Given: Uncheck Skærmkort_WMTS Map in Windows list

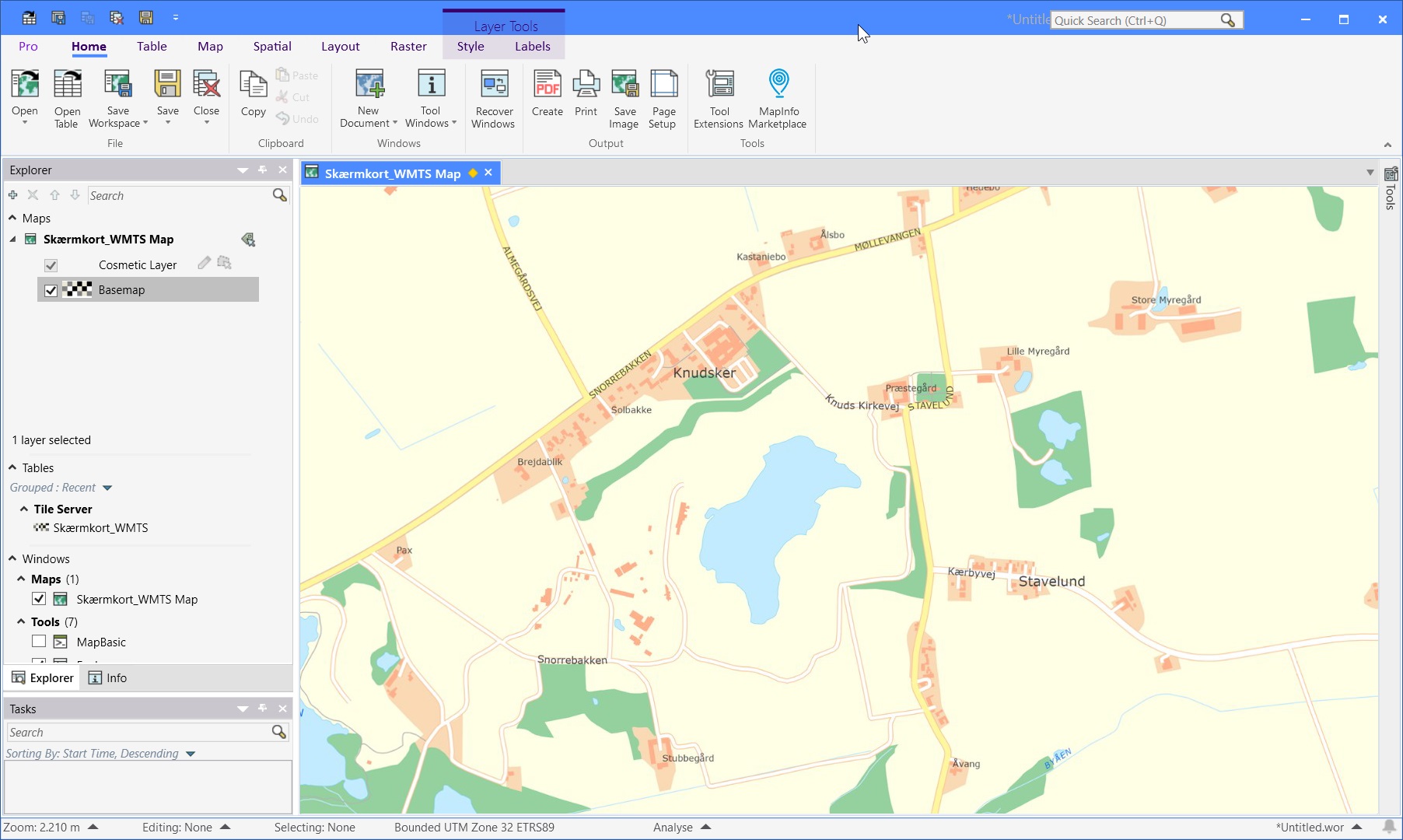Looking at the screenshot, I should 39,599.
